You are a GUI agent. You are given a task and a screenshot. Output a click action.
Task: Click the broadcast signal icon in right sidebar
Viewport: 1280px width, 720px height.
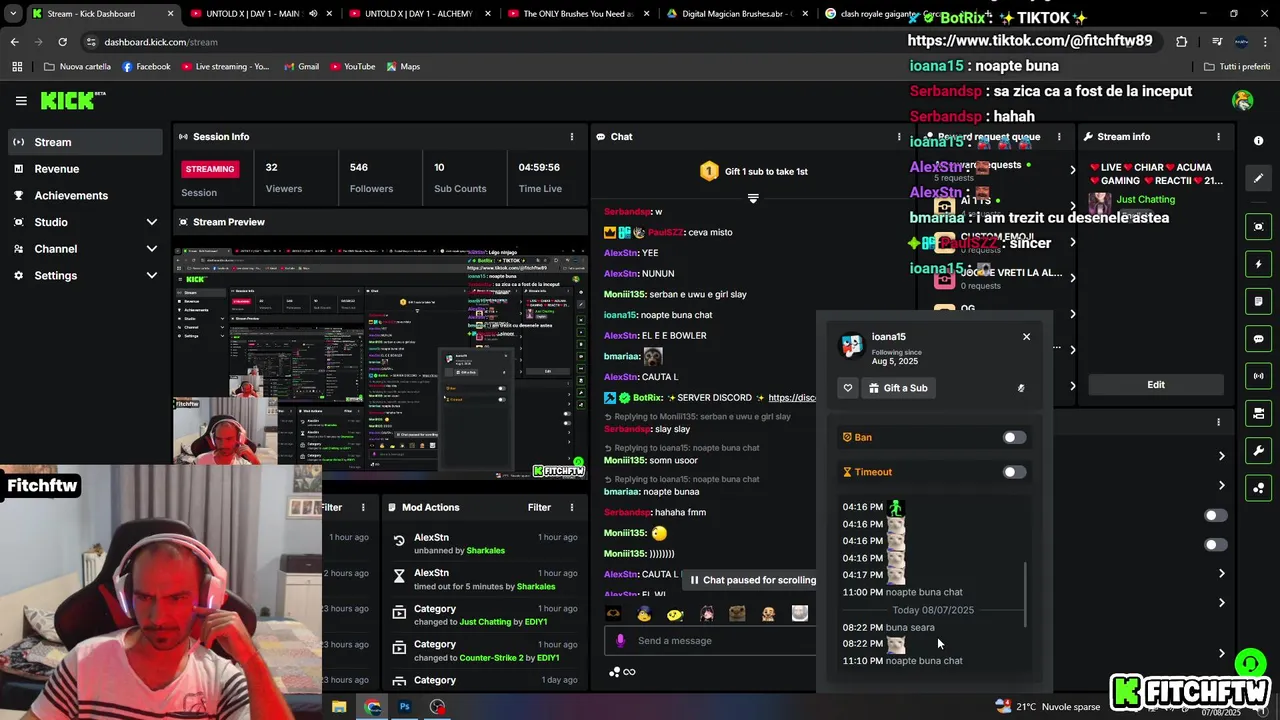click(1258, 376)
